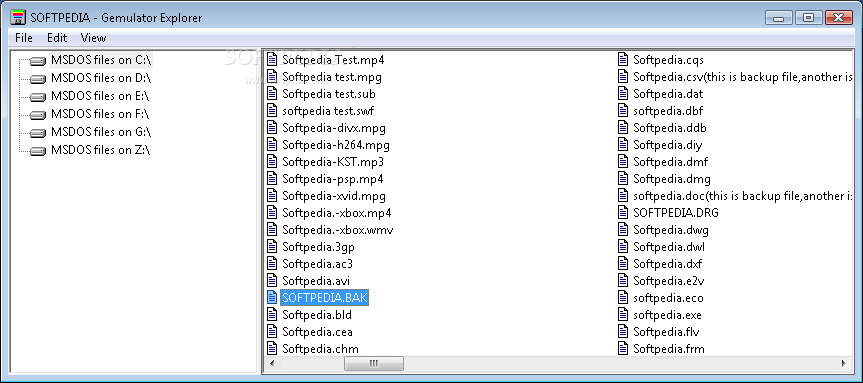This screenshot has height=383, width=863.
Task: Click the file icon of Softpedia.-xbox.mp4
Action: coord(272,212)
